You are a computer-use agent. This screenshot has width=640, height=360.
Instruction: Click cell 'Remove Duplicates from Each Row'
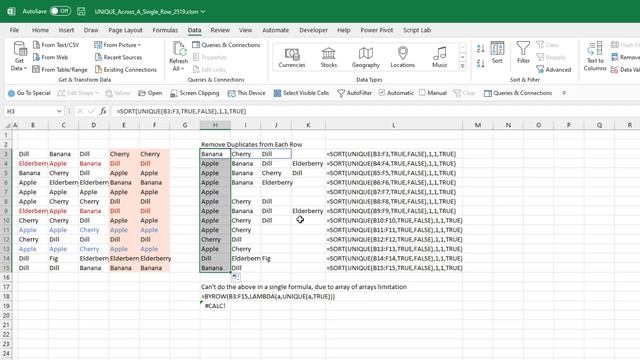point(251,144)
